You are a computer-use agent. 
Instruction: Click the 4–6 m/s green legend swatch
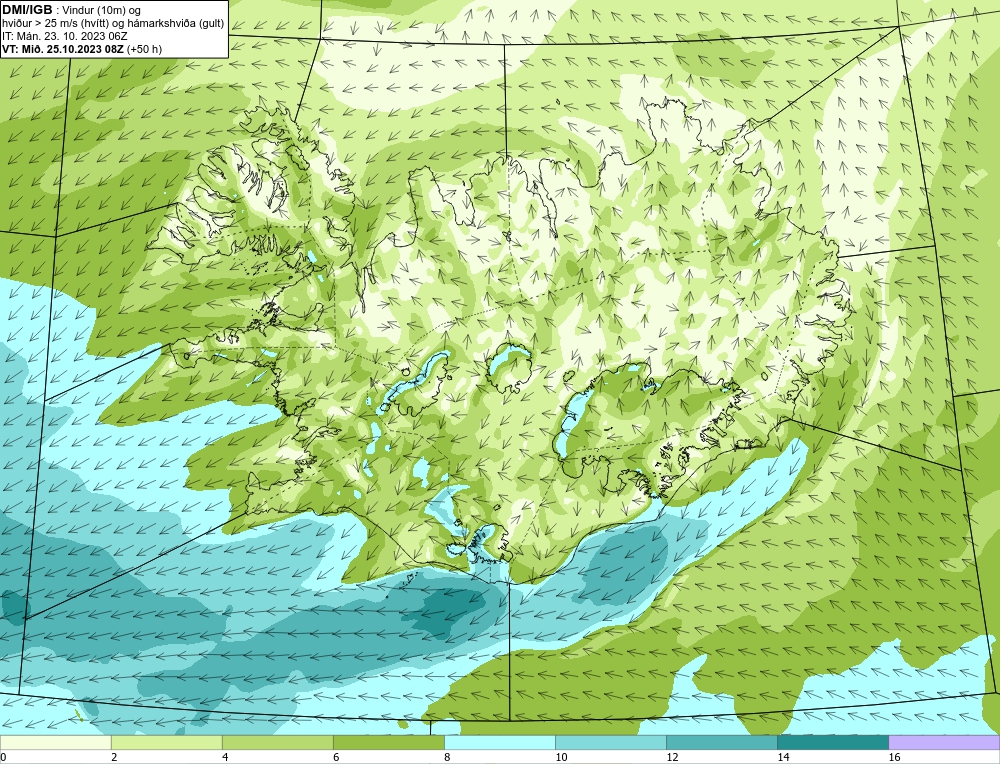coord(277,742)
